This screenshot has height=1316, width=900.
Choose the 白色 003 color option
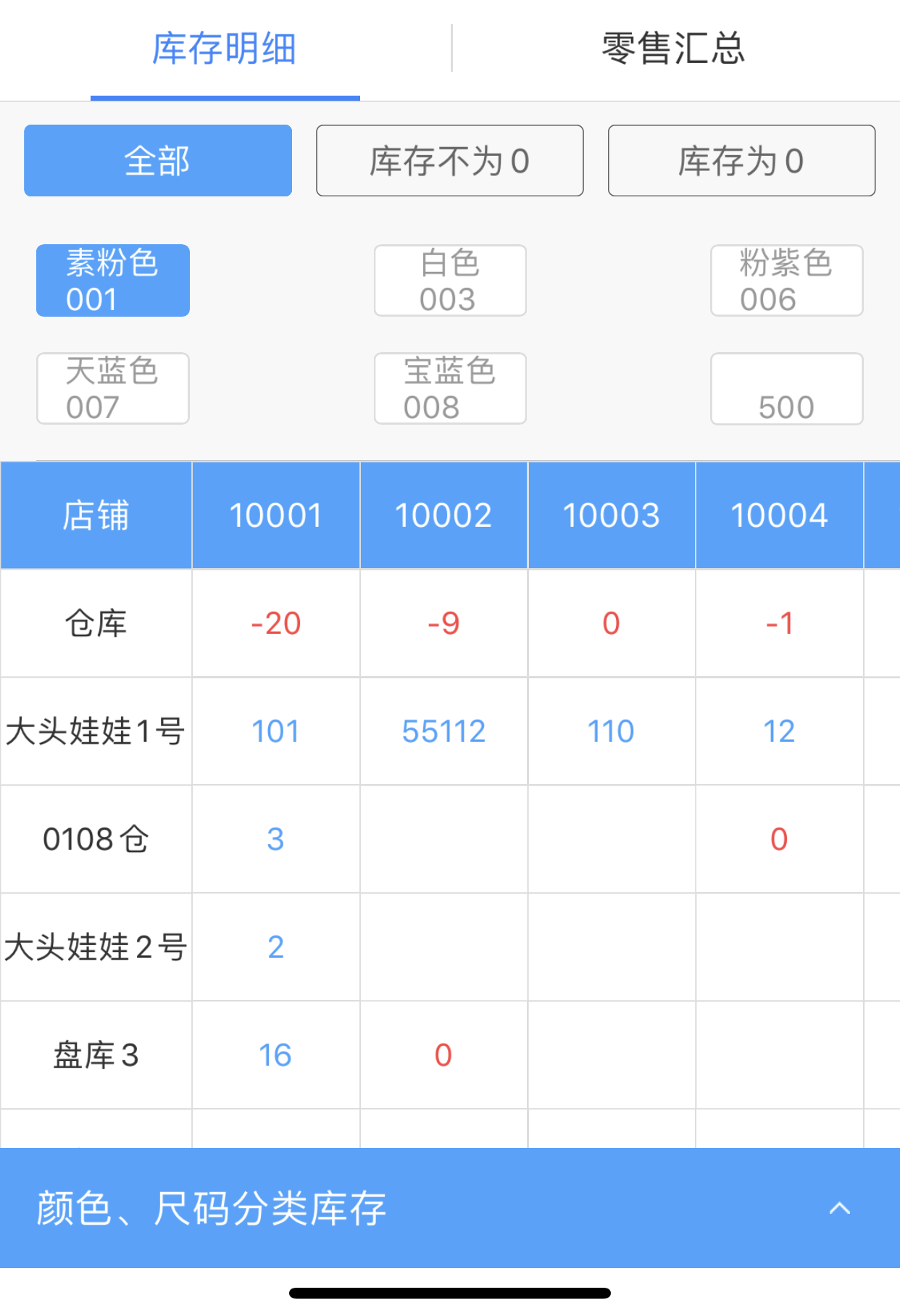click(x=450, y=280)
